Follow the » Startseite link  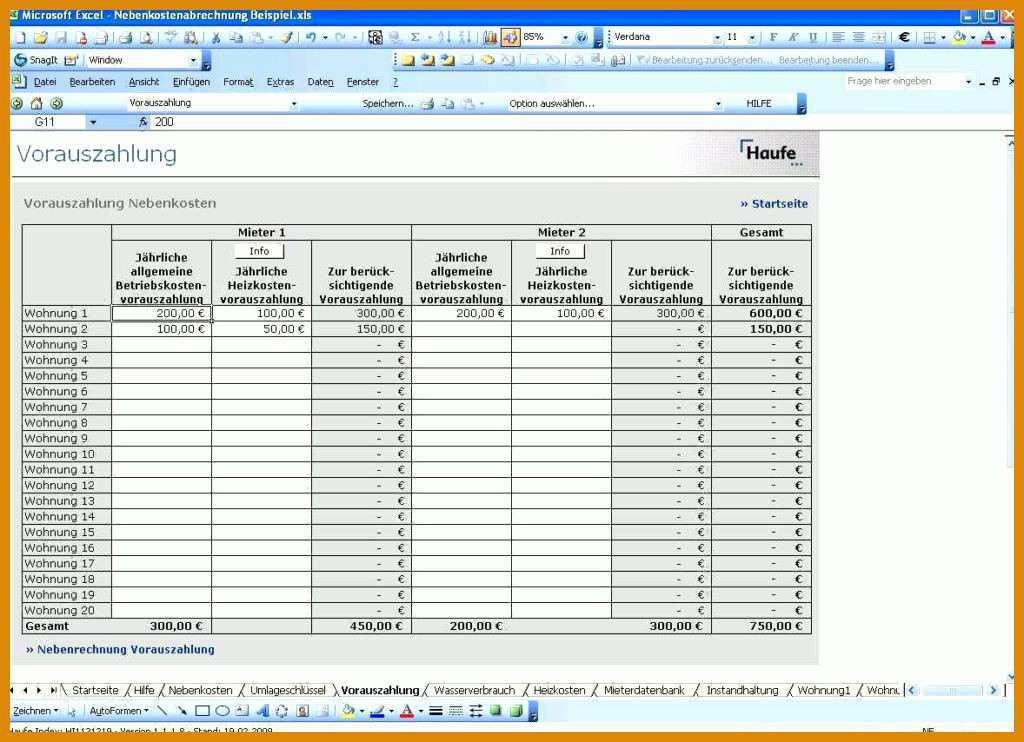[x=774, y=204]
